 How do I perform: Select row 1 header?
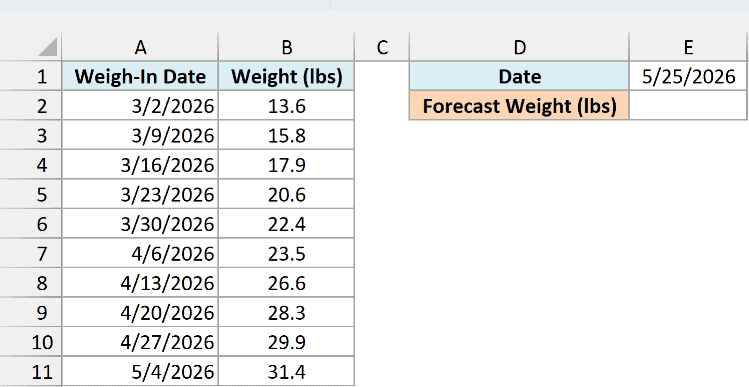31,76
